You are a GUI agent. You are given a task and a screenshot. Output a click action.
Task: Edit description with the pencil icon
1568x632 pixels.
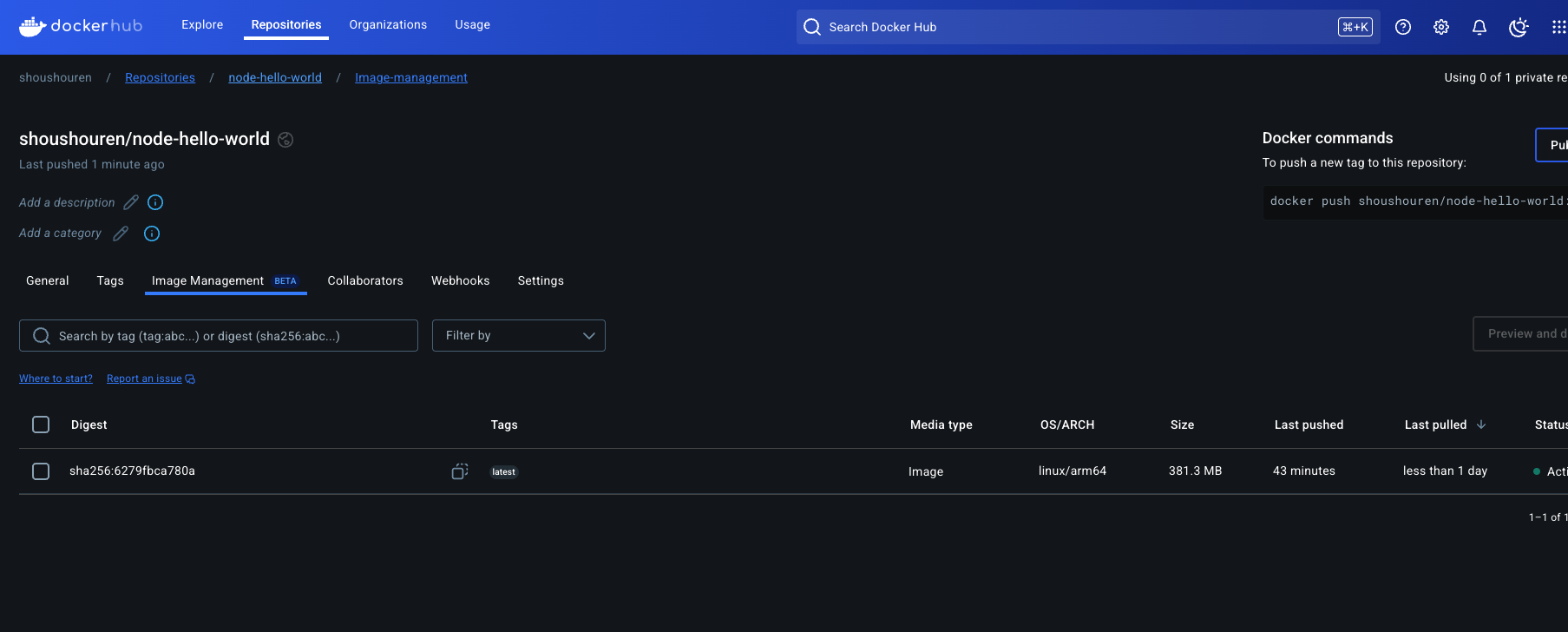[x=131, y=202]
